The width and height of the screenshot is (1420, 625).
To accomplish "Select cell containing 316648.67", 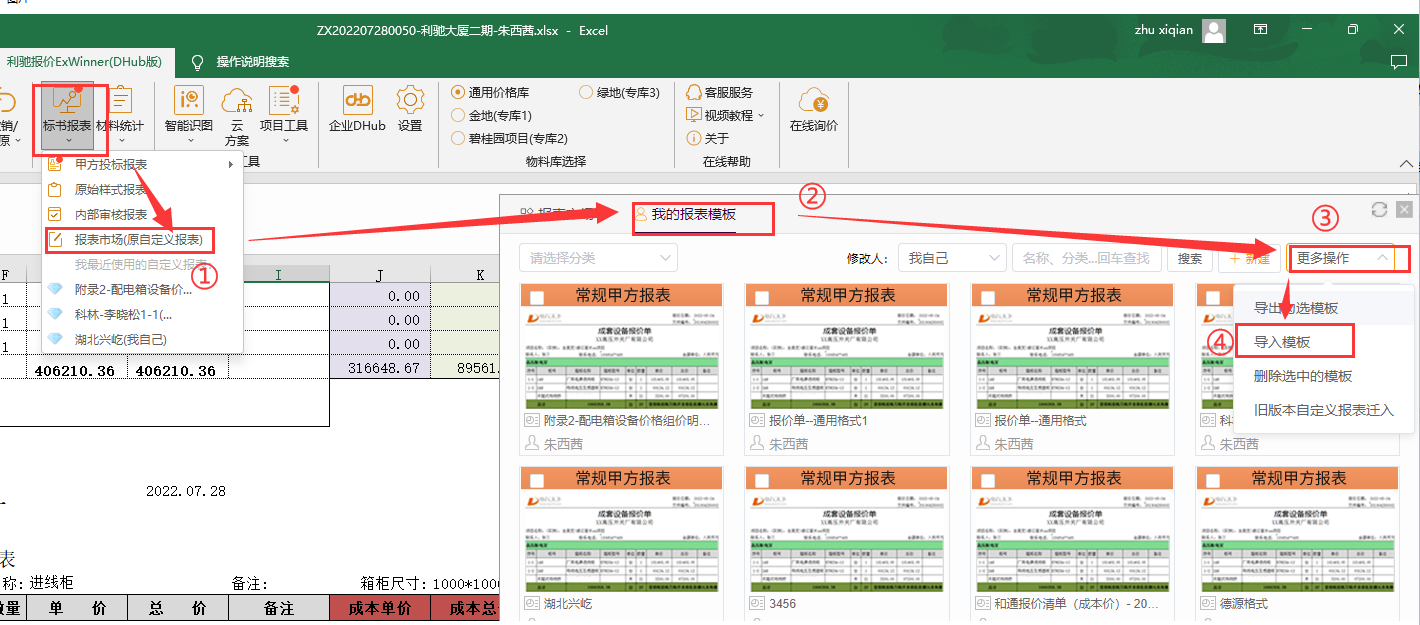I will 380,369.
